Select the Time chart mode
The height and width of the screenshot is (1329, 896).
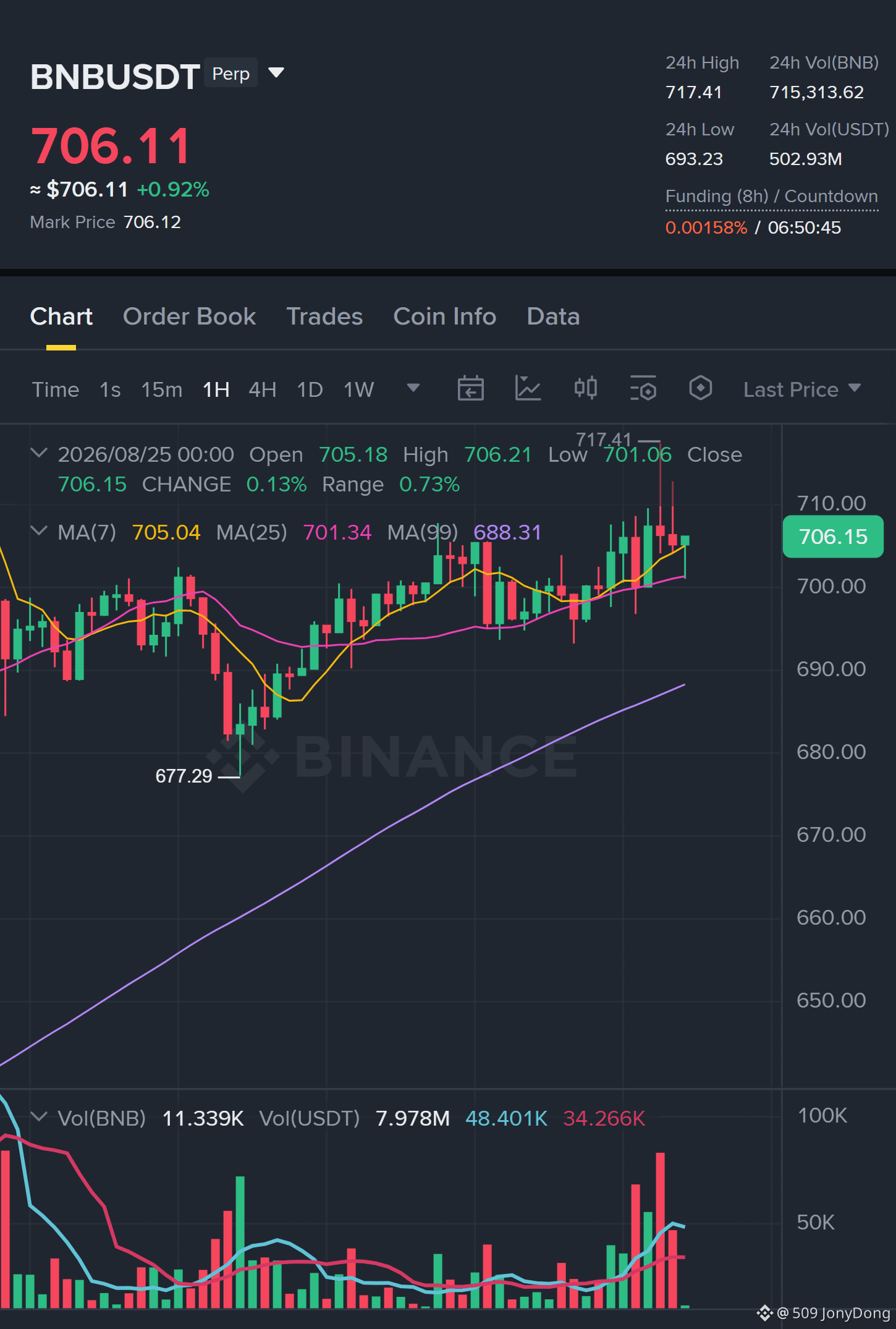56,389
